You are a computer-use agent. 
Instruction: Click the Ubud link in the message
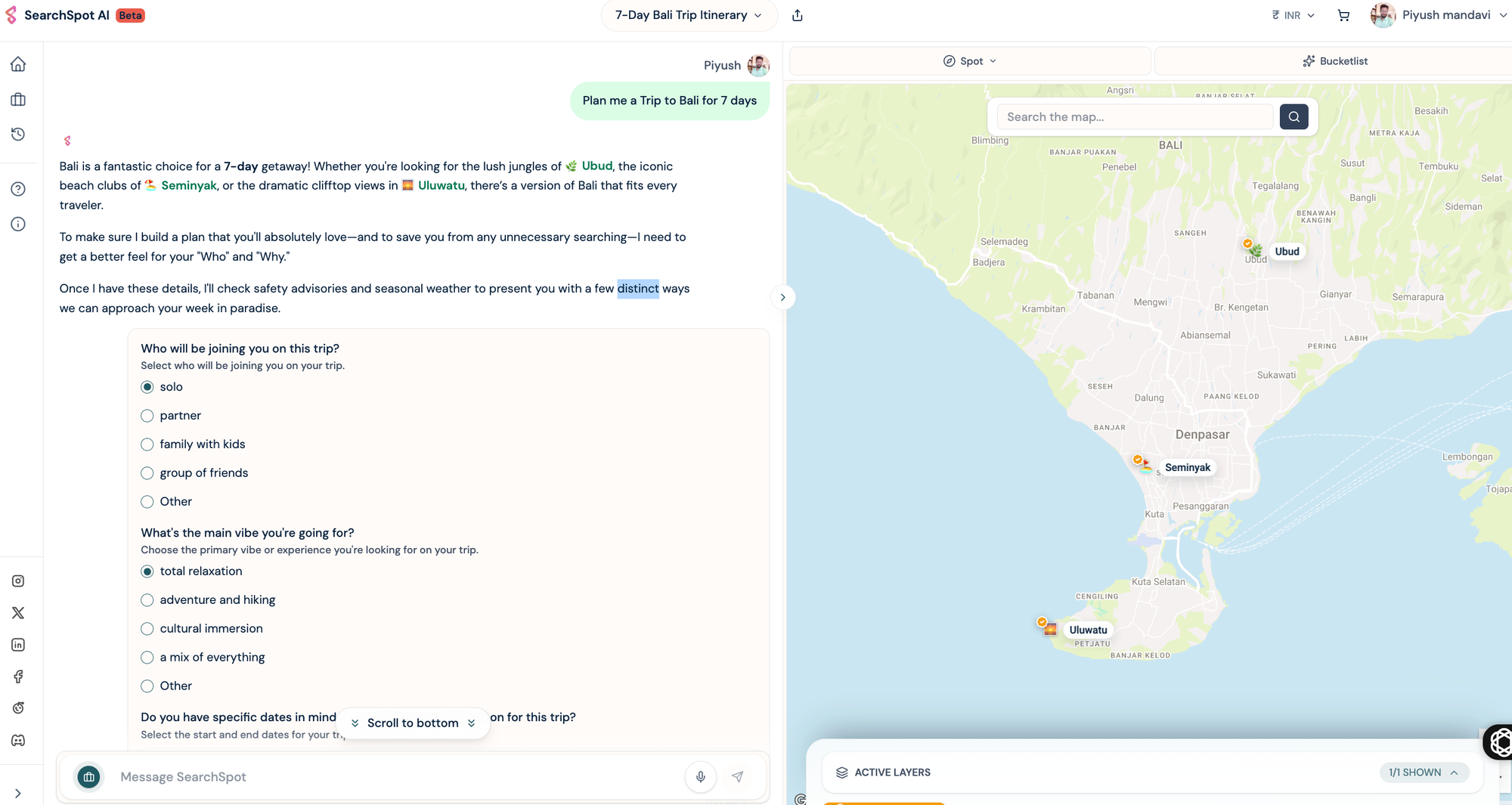(x=596, y=166)
